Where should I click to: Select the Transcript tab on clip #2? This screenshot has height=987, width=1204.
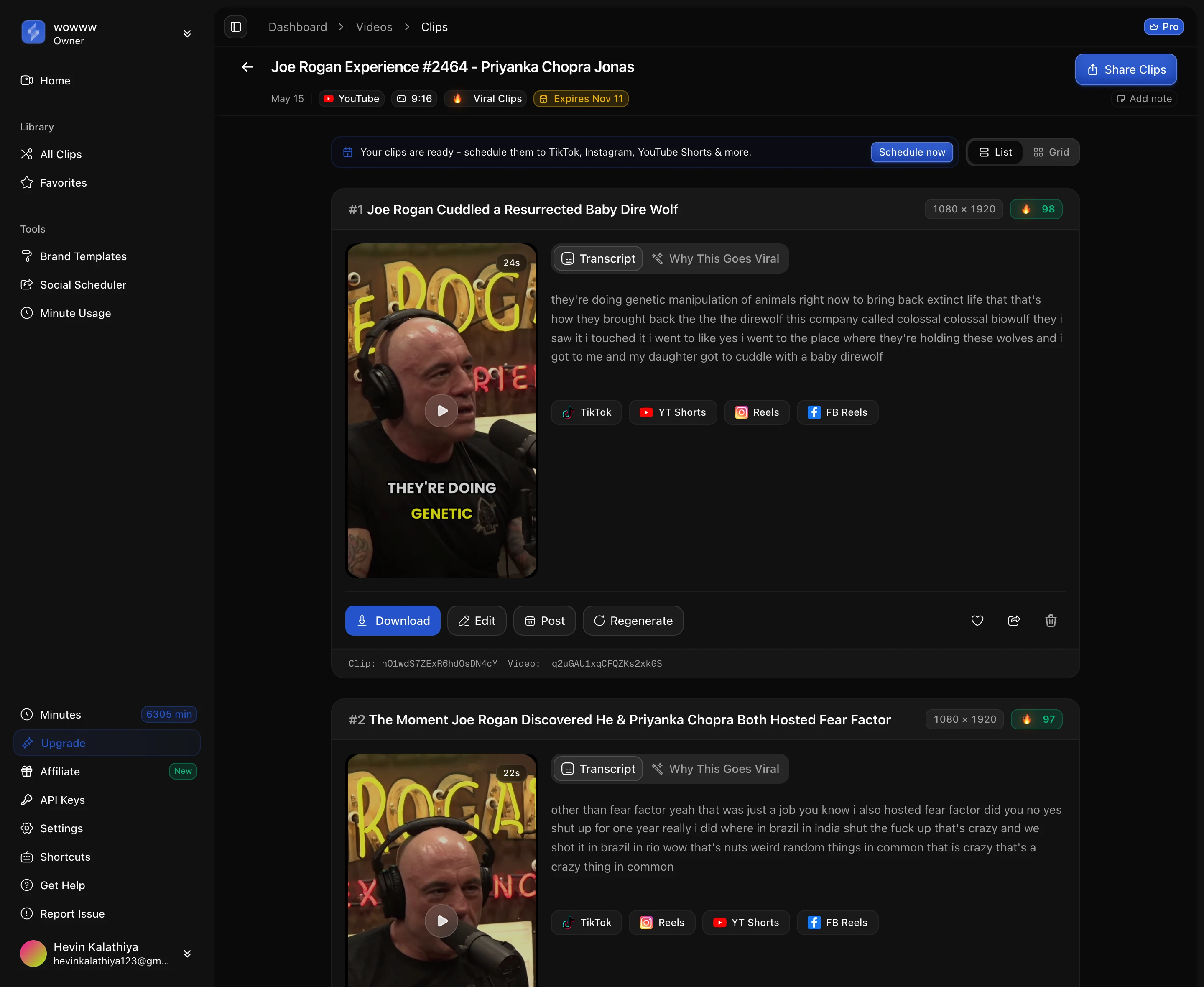coord(598,768)
